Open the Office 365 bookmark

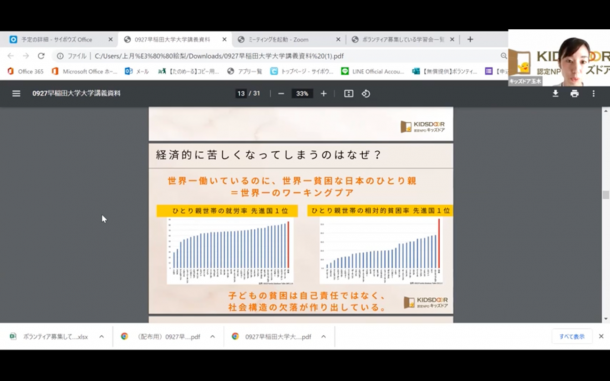26,71
